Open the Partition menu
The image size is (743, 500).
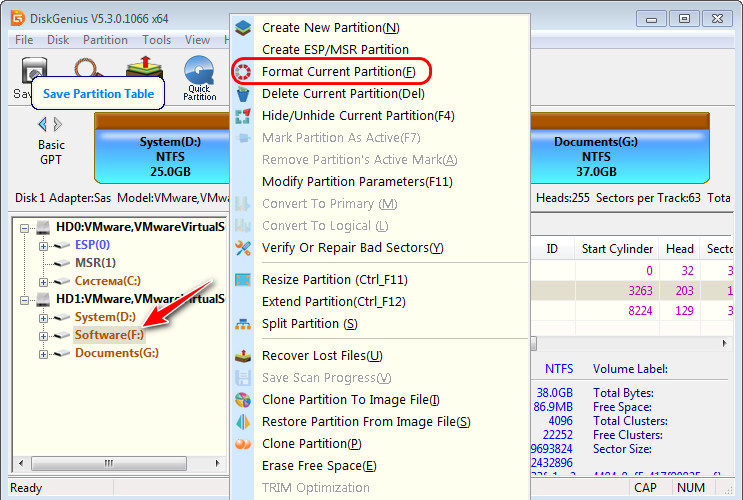point(105,40)
